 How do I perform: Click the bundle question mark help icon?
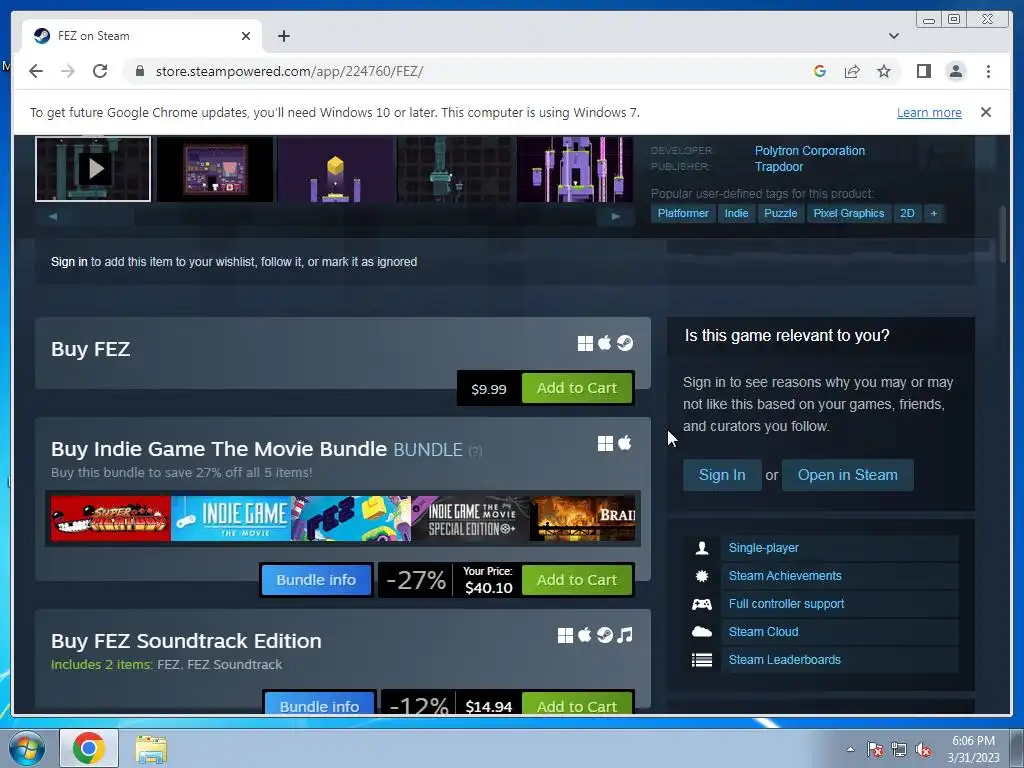(x=475, y=451)
